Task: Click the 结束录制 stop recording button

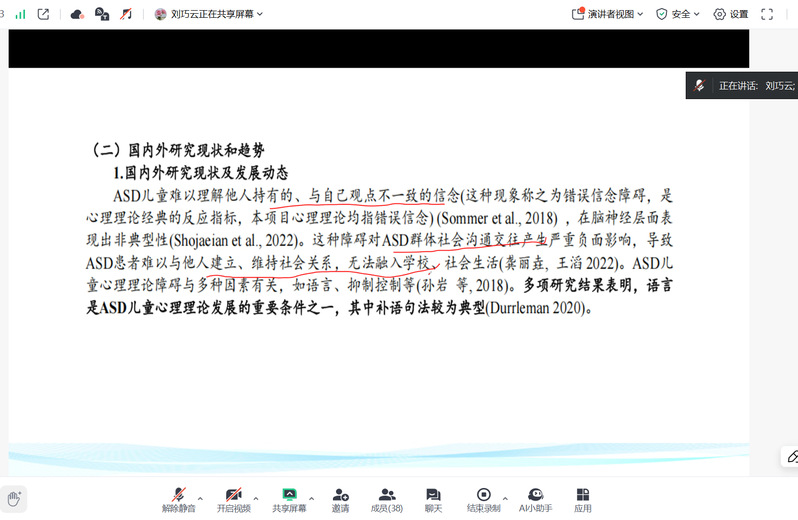Action: pyautogui.click(x=483, y=499)
